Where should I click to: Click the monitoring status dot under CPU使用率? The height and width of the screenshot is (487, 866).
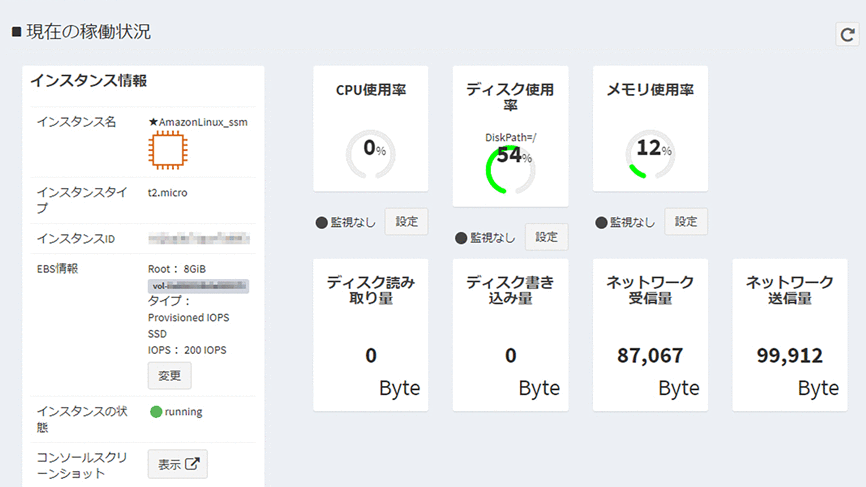(x=321, y=222)
